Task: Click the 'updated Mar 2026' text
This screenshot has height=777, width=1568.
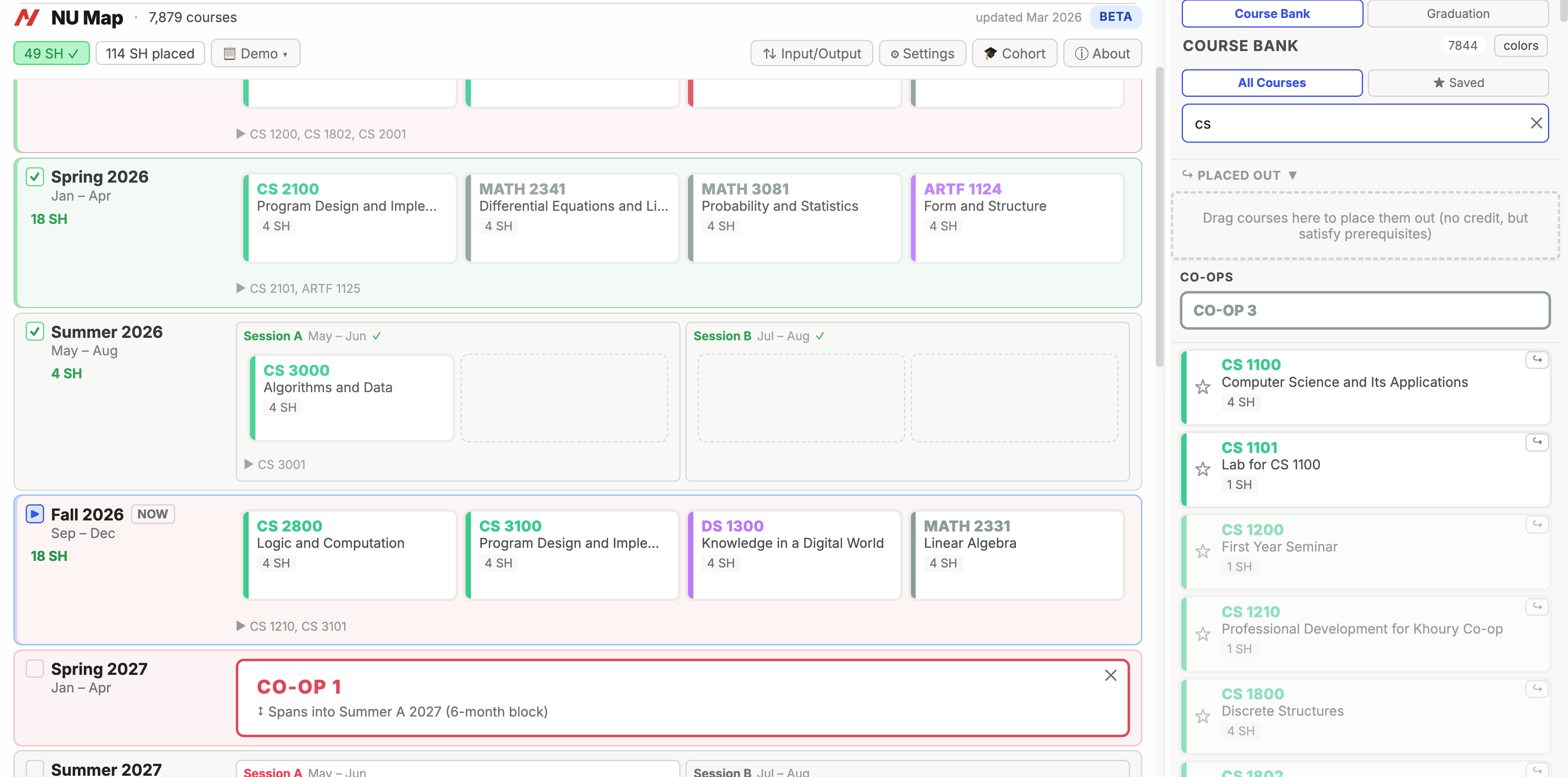Action: click(1028, 17)
